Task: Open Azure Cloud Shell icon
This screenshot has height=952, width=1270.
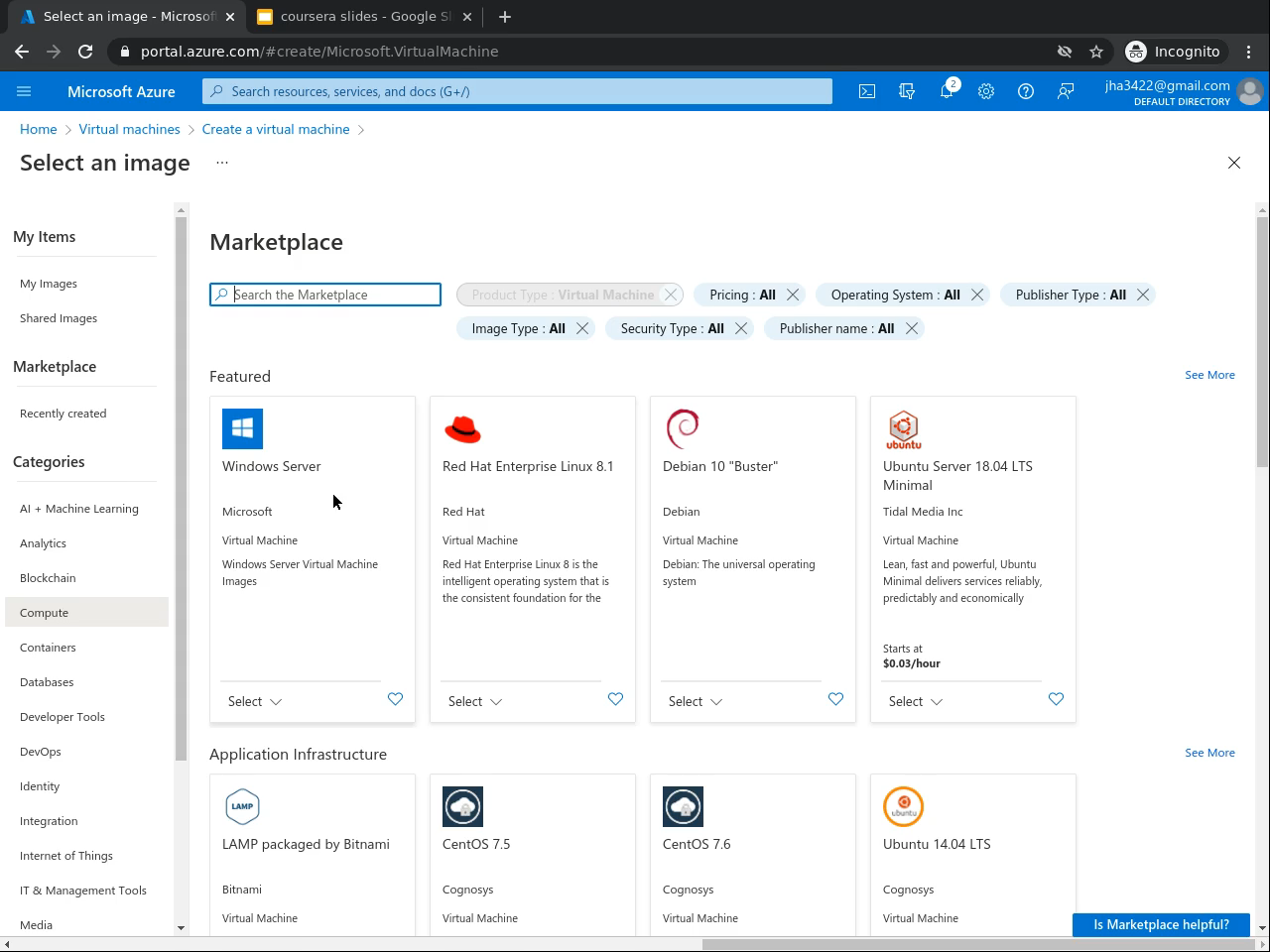Action: [867, 91]
